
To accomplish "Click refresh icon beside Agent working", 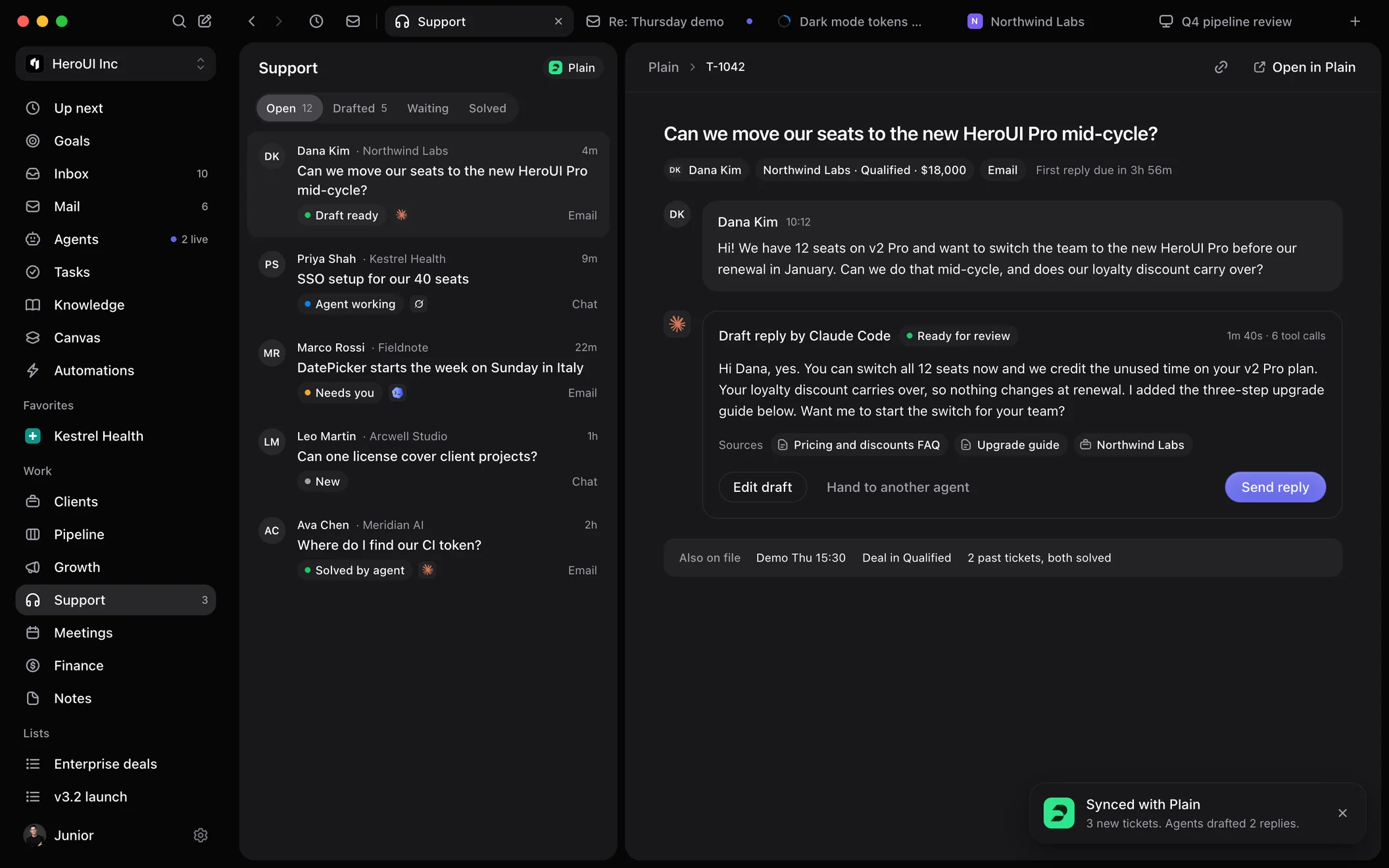I will 419,304.
